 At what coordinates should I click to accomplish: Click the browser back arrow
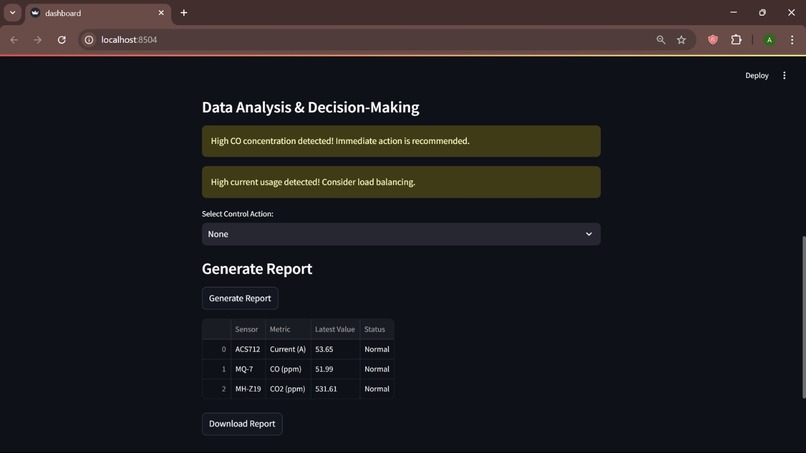click(14, 40)
